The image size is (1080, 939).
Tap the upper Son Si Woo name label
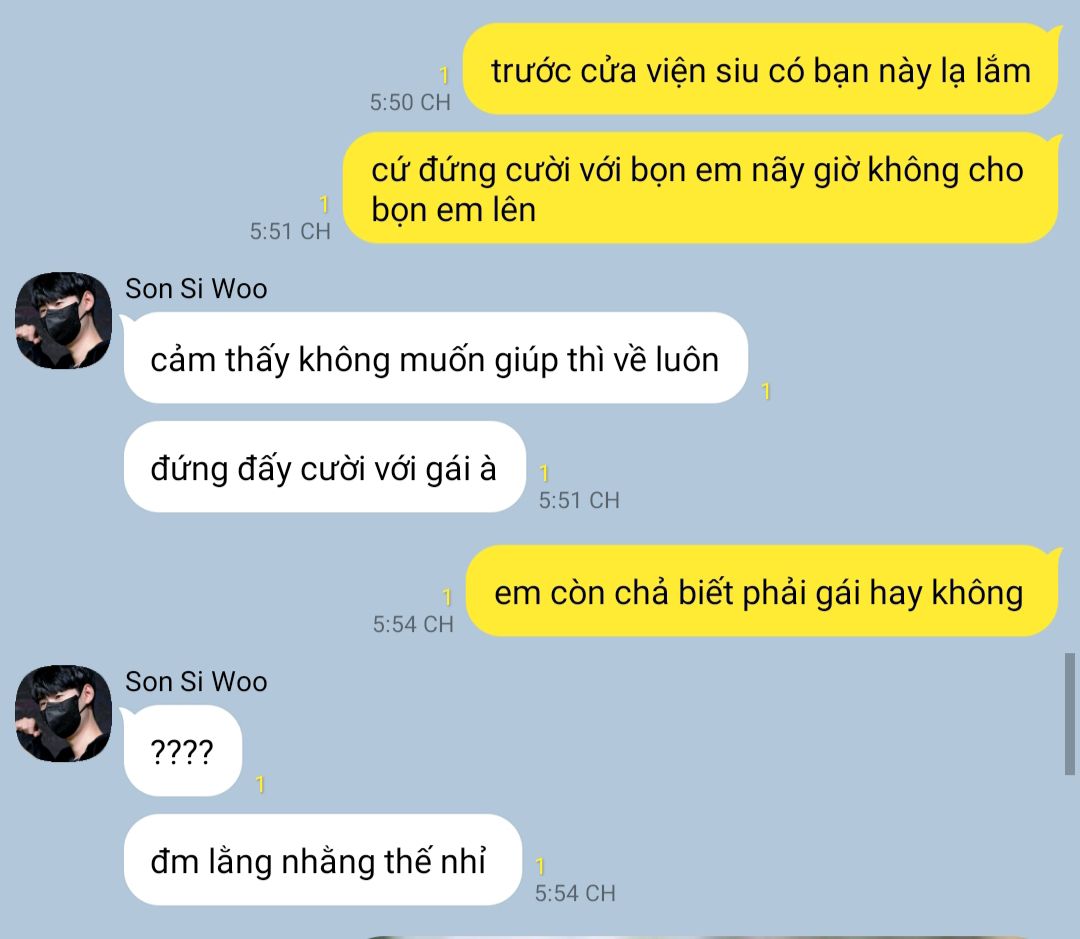click(x=196, y=289)
